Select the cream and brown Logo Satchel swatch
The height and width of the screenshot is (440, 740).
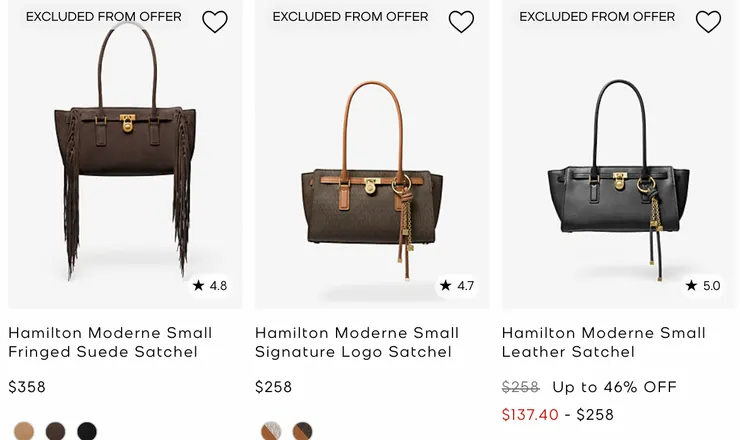tap(271, 431)
